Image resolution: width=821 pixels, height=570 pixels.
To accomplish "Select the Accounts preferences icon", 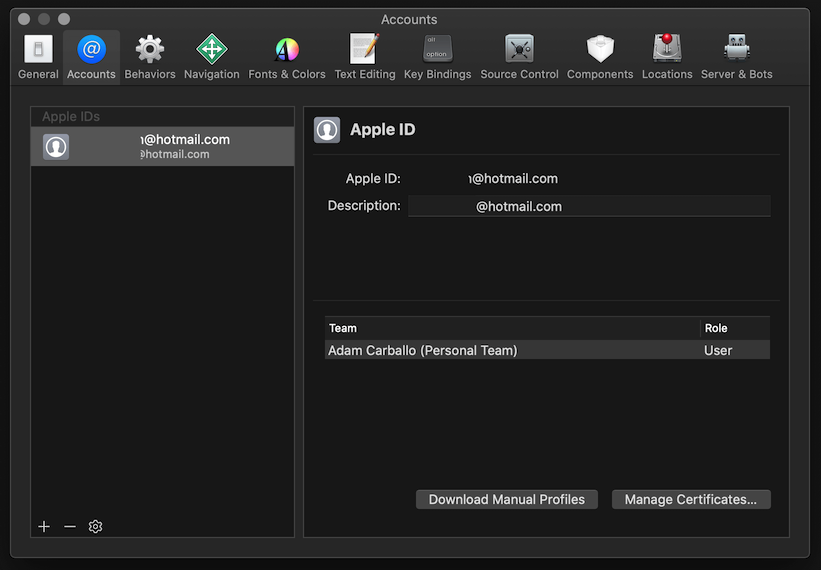I will [x=91, y=57].
